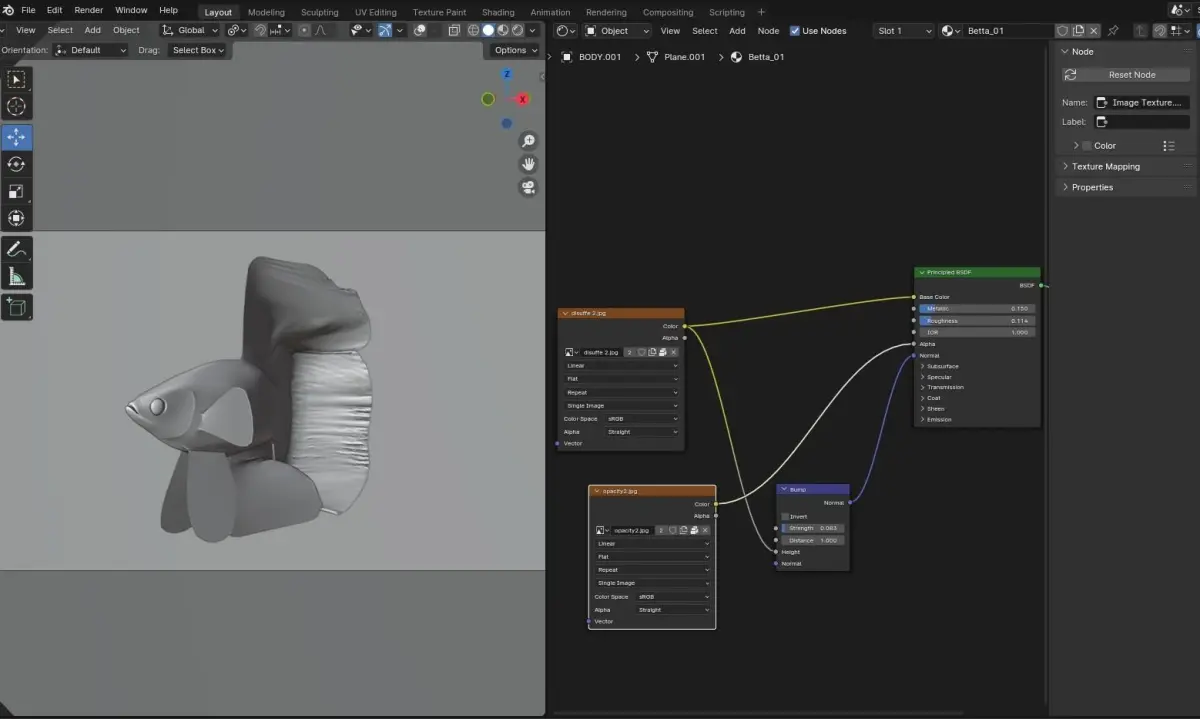Click the Reset Node button
Viewport: 1200px width, 719px height.
(x=1131, y=75)
